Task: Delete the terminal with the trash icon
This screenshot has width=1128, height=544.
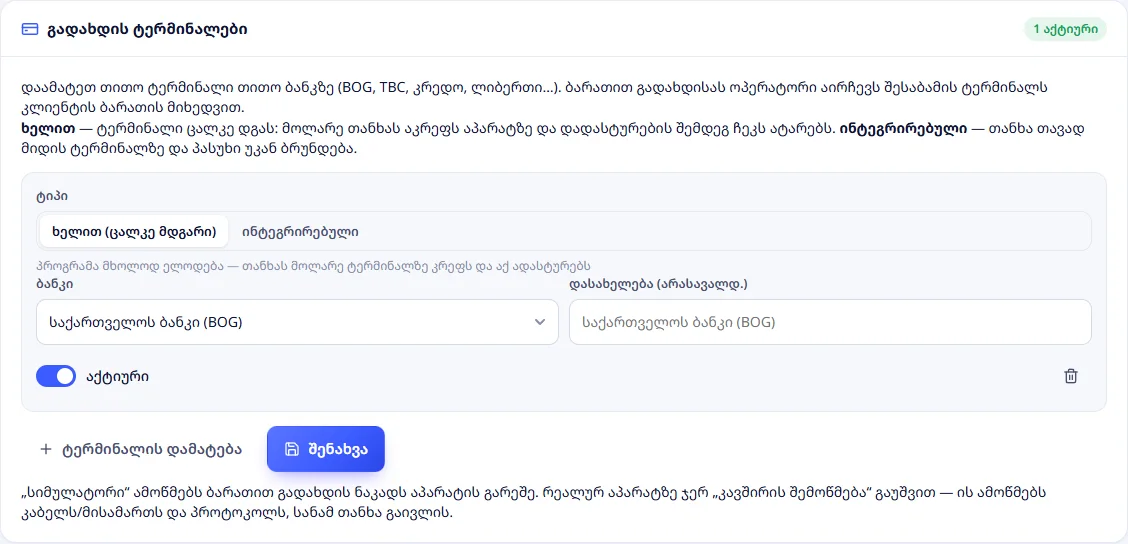Action: pos(1071,376)
